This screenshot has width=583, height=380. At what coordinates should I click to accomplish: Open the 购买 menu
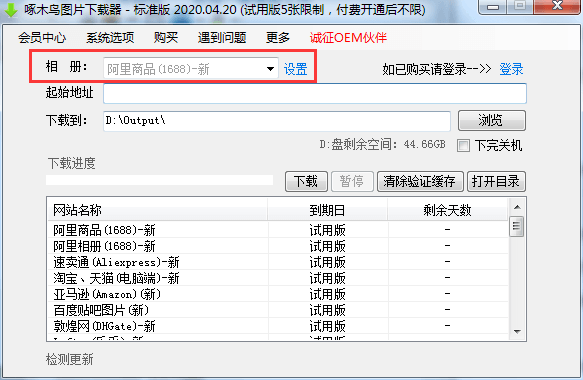coord(166,38)
